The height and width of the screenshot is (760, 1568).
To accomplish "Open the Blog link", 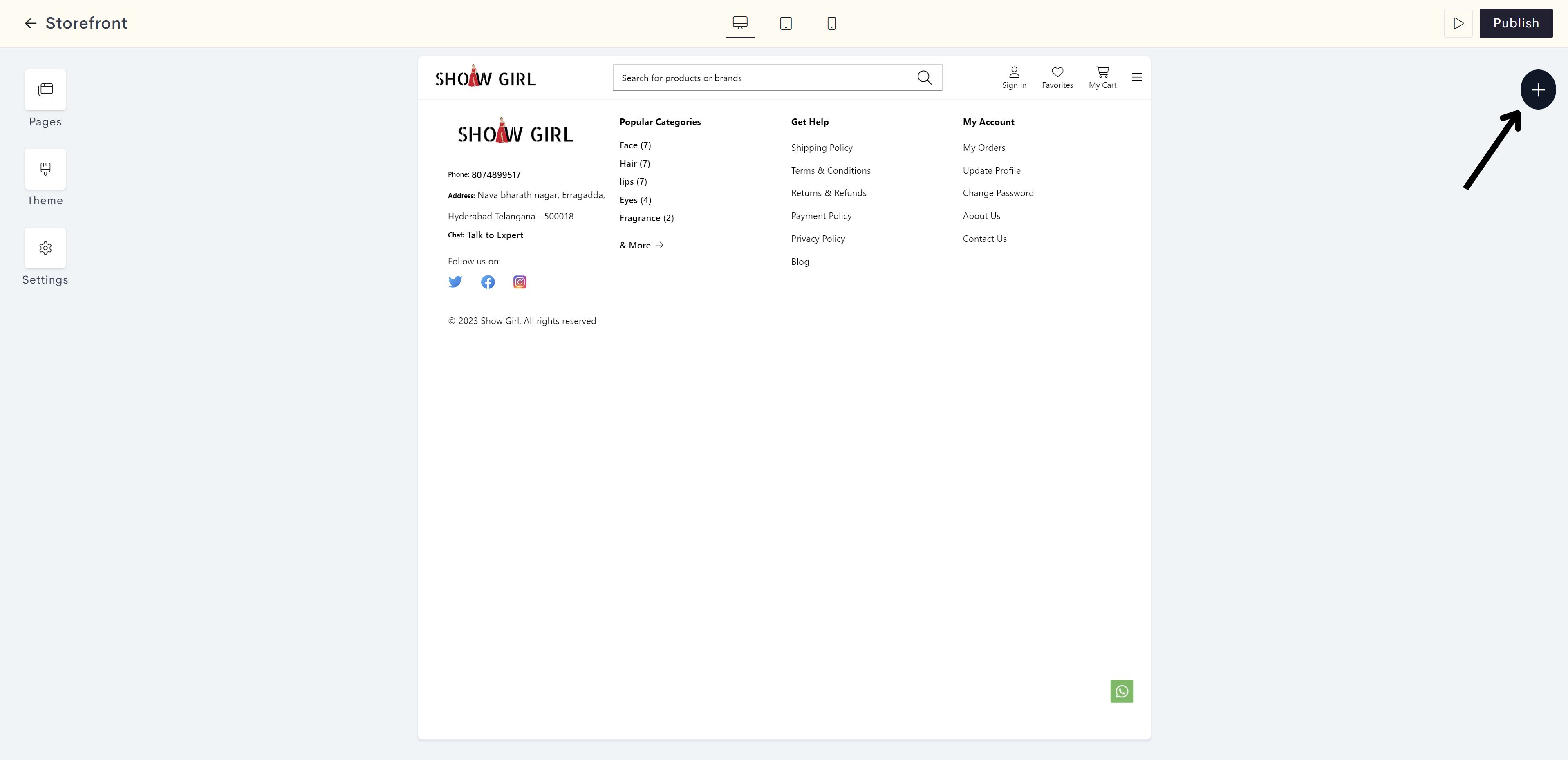I will pyautogui.click(x=800, y=262).
